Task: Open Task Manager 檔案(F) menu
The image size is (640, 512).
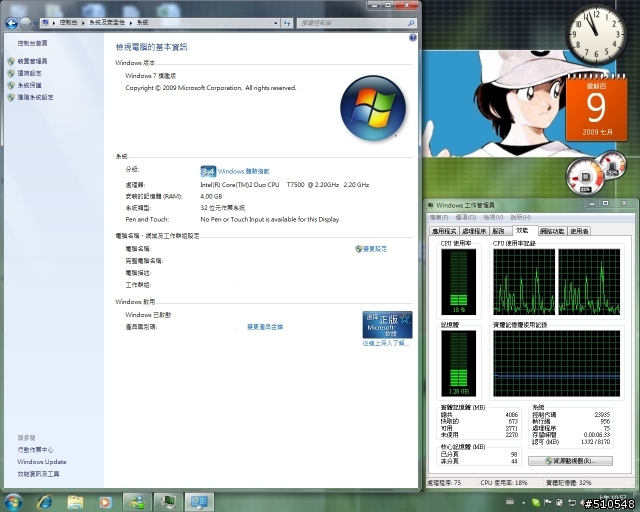Action: pos(439,217)
